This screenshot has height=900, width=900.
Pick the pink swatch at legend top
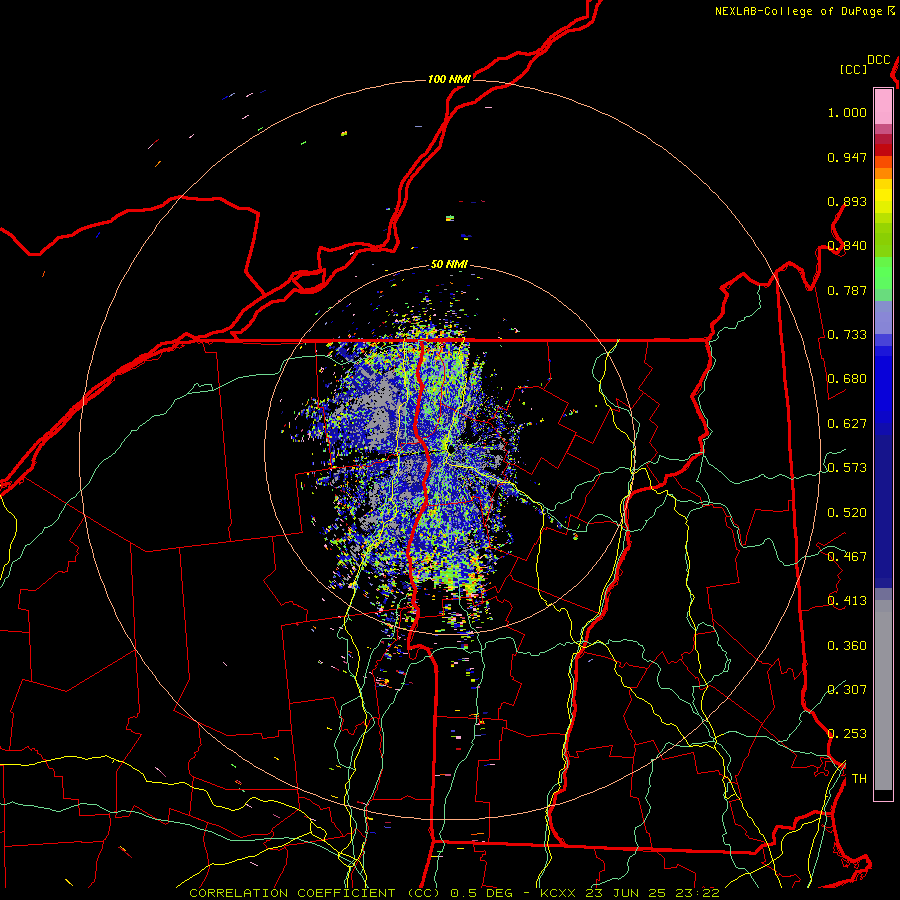pos(883,106)
